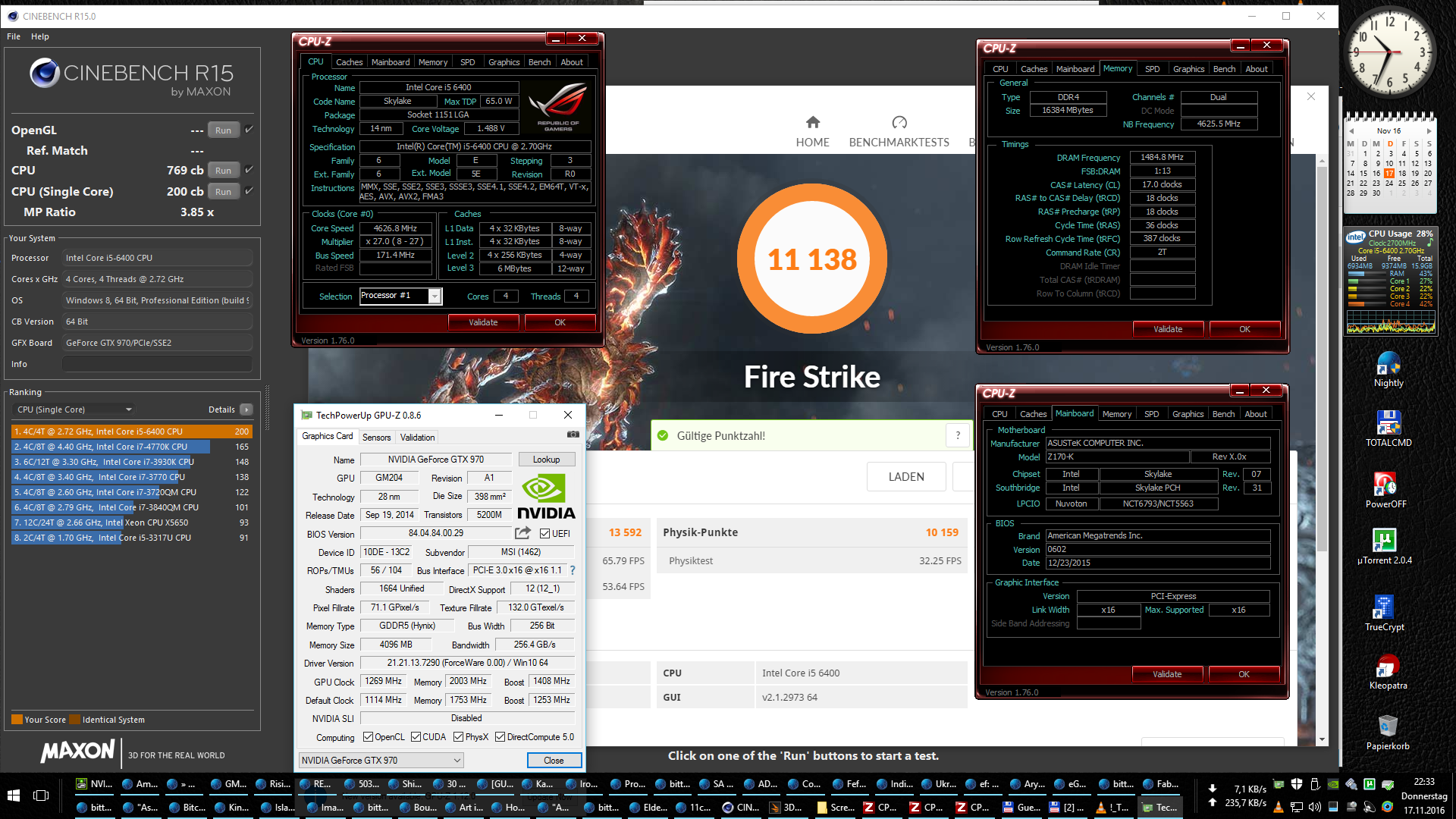Click the GPU-Z BIOS share/export icon
1456x819 pixels.
click(522, 533)
